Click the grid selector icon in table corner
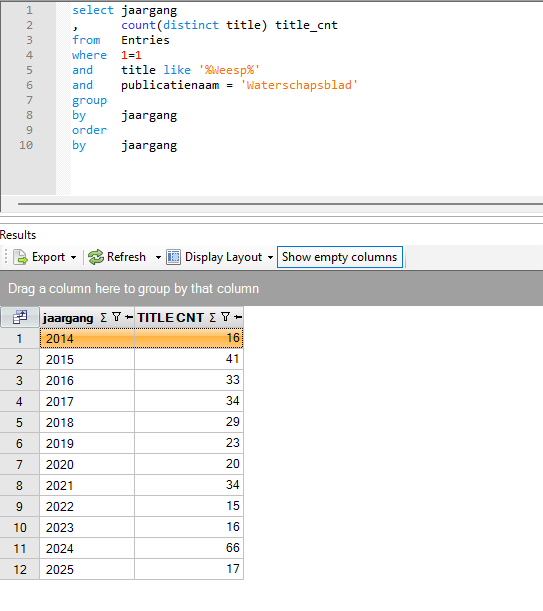 click(20, 317)
